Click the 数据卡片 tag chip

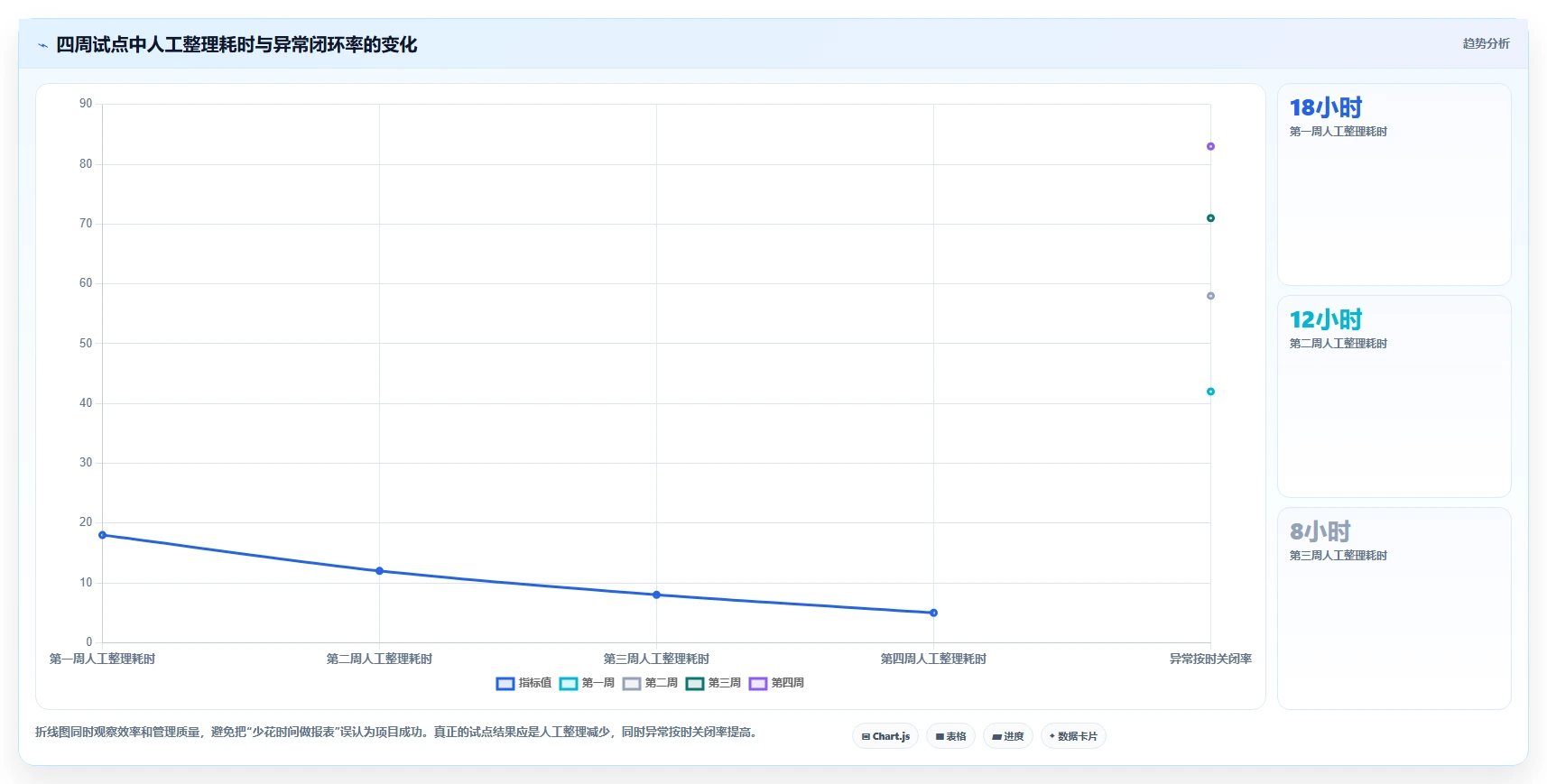[x=1073, y=736]
